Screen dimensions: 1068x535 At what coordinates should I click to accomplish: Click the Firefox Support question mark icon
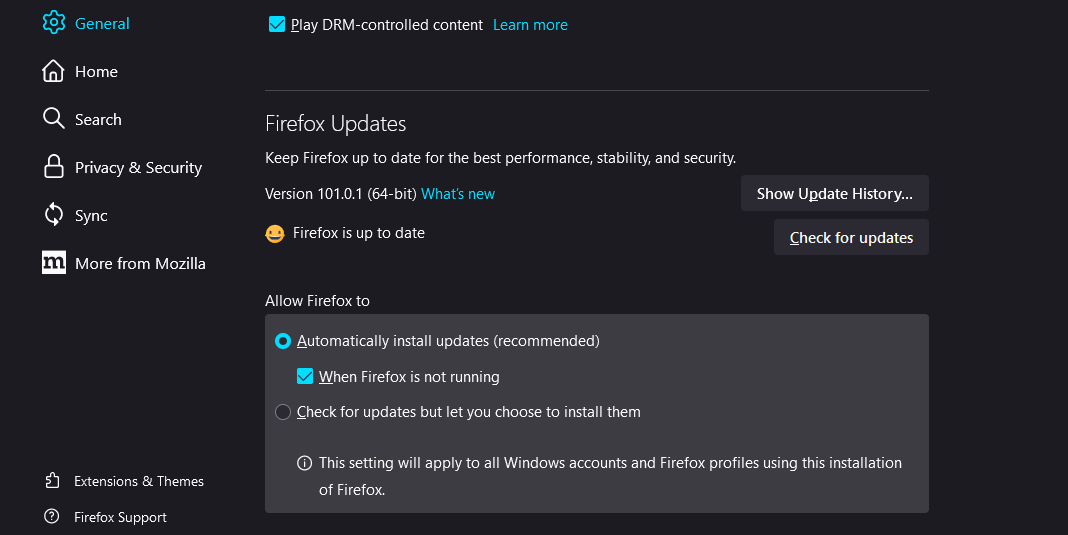(x=52, y=516)
